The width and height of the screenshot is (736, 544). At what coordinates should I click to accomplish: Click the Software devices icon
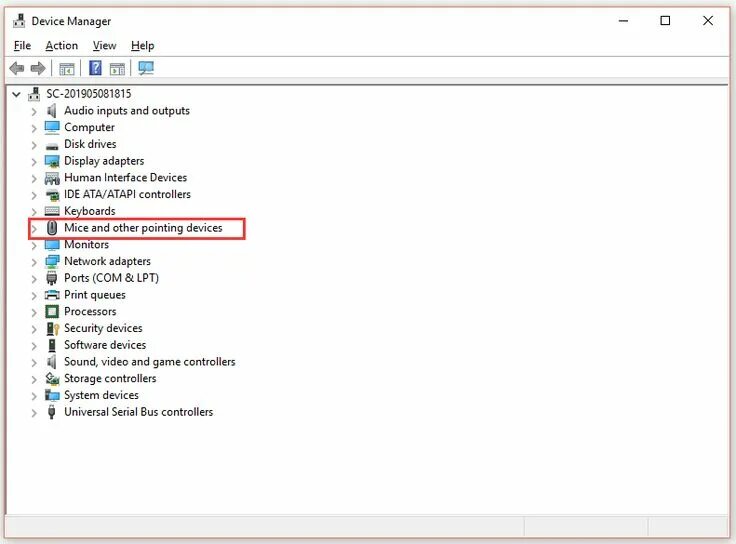(52, 345)
